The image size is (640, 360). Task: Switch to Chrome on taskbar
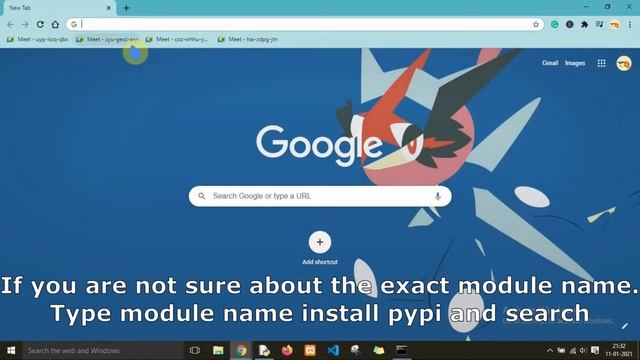(241, 351)
